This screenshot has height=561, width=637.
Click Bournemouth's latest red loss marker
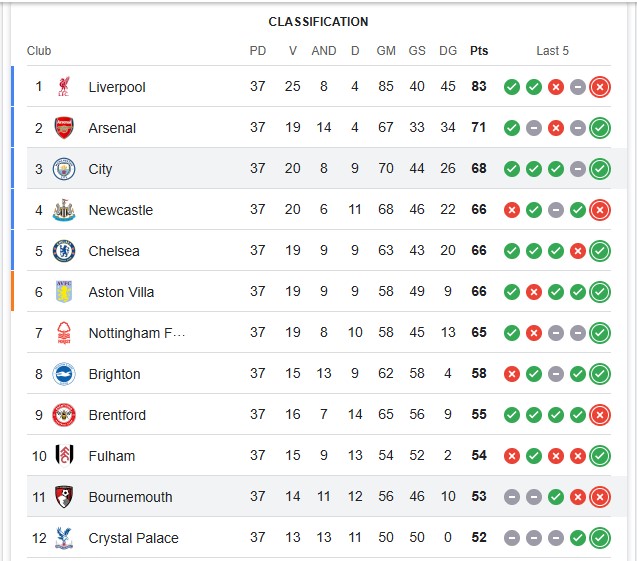point(600,497)
